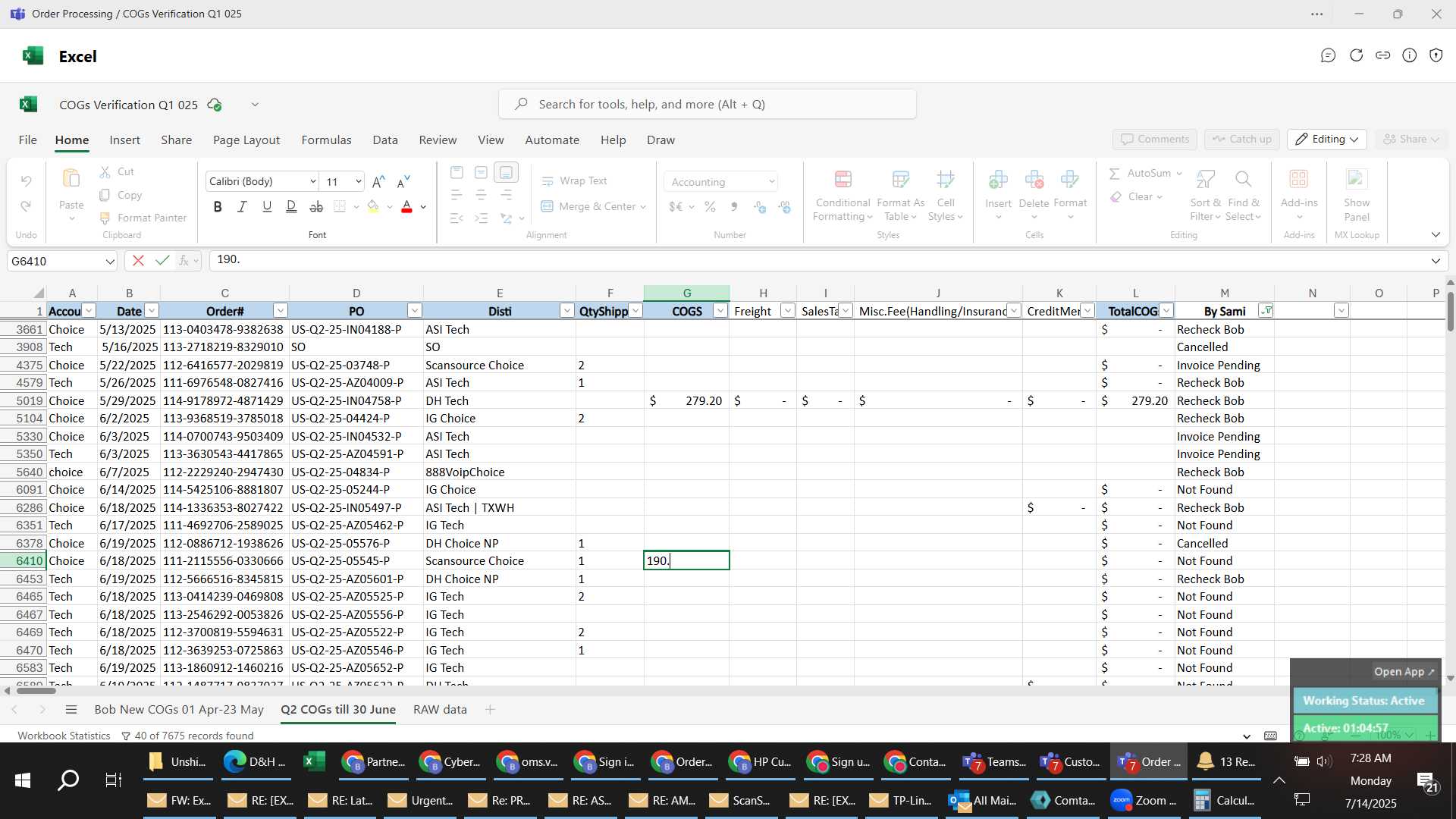Toggle strikethrough formatting
This screenshot has height=819, width=1456.
point(316,206)
